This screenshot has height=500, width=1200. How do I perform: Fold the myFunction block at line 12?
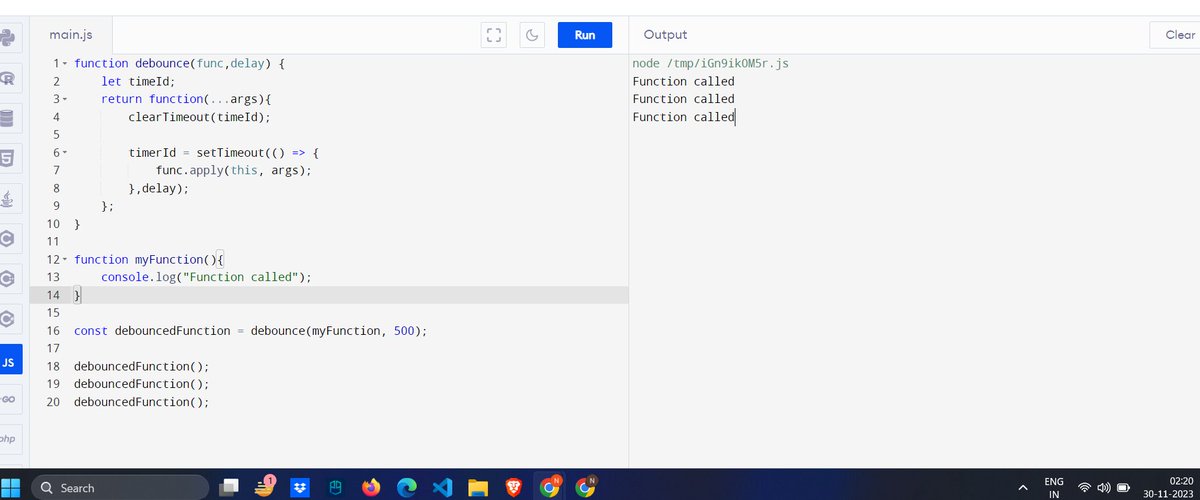click(x=65, y=262)
